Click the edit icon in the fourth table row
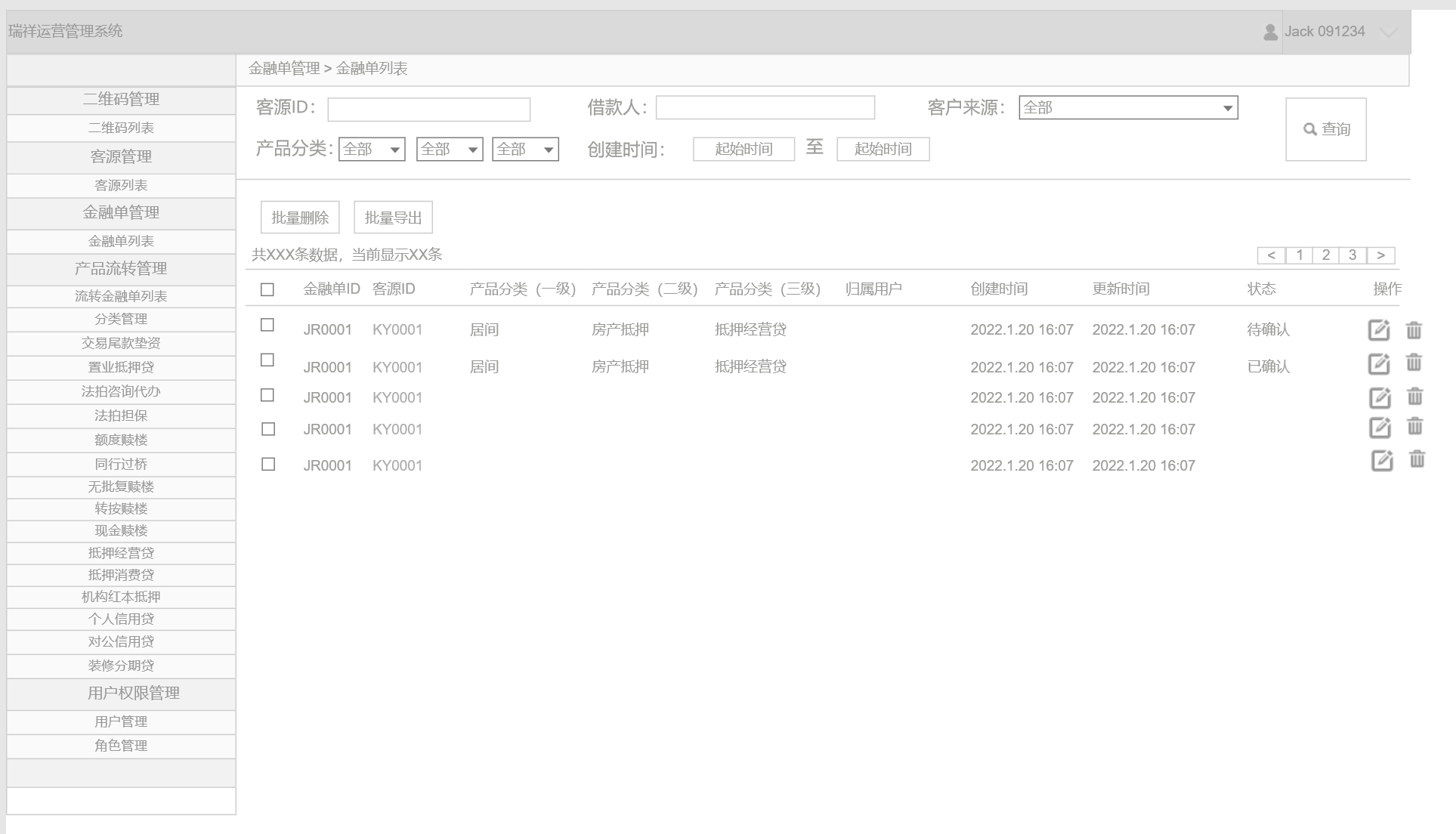The image size is (1456, 834). 1380,428
